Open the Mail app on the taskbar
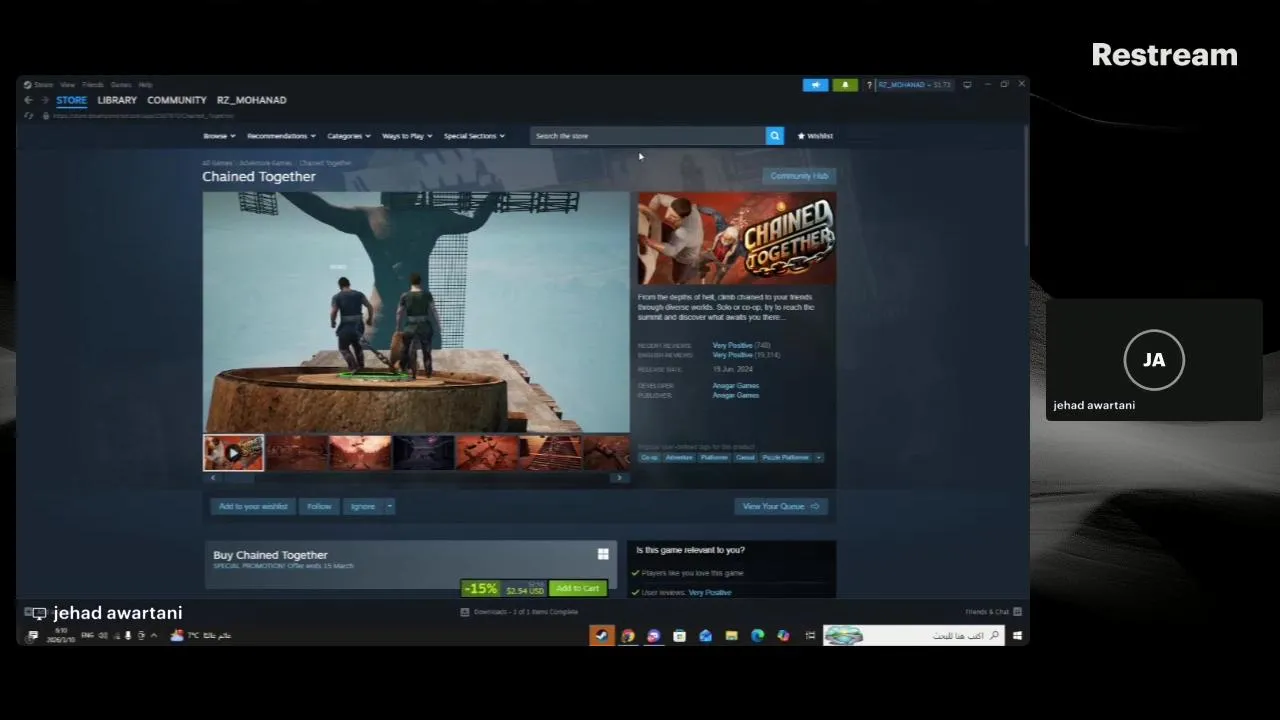 705,636
